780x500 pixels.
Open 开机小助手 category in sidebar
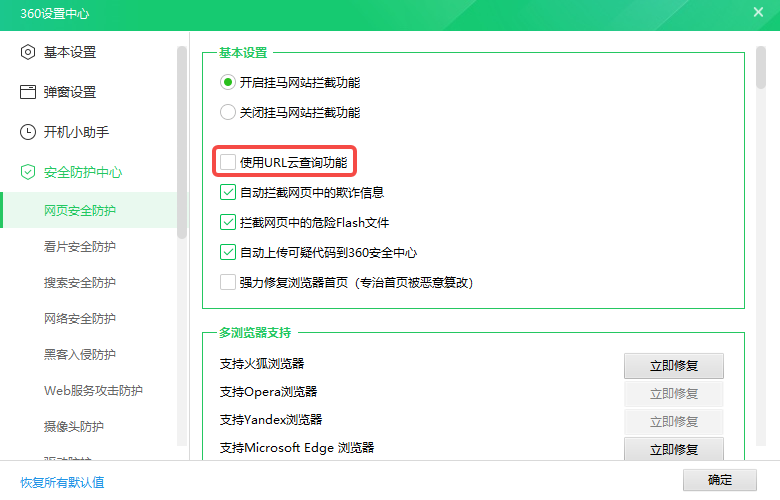tap(76, 132)
